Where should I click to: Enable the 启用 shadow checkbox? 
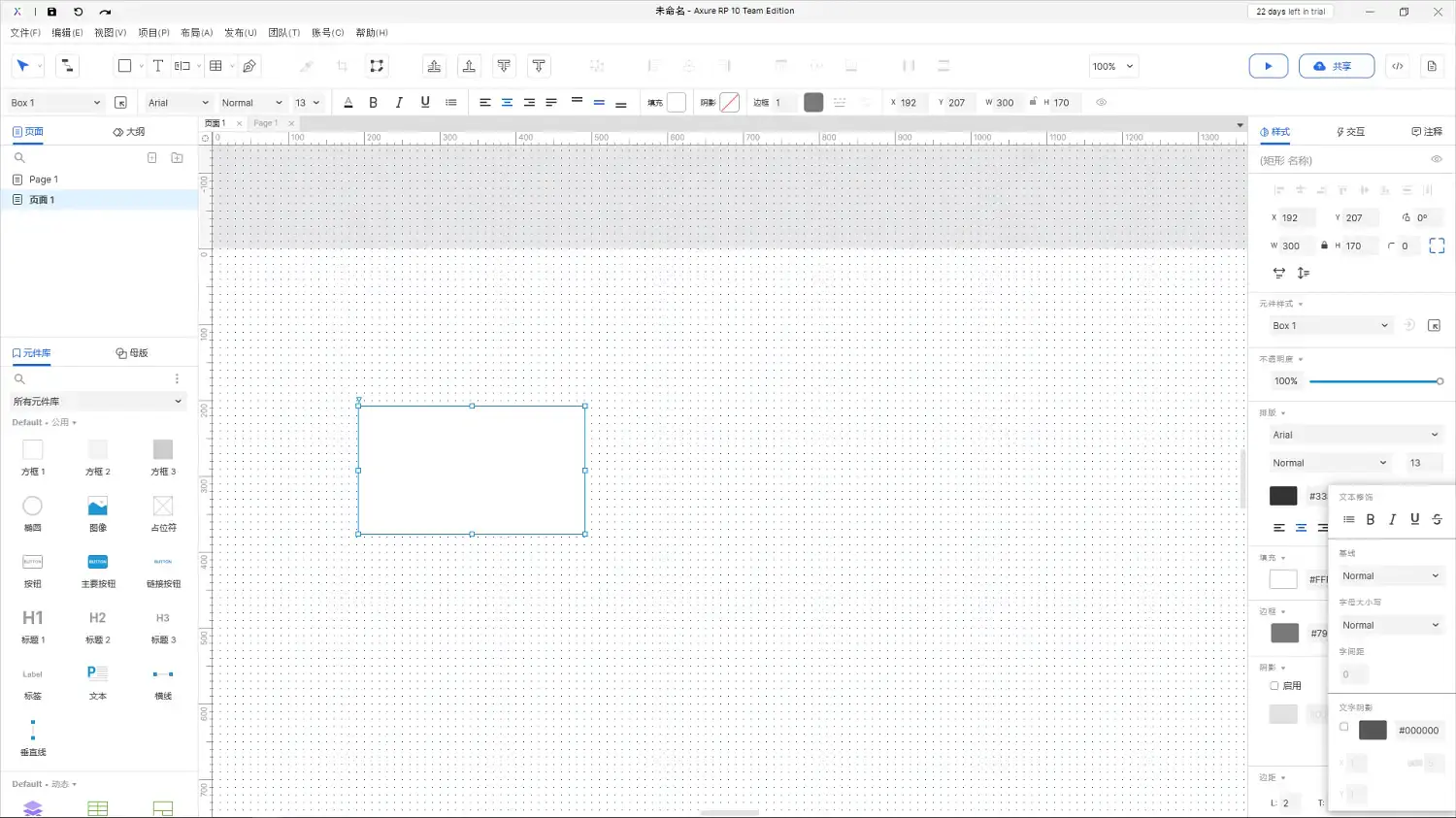[x=1274, y=686]
